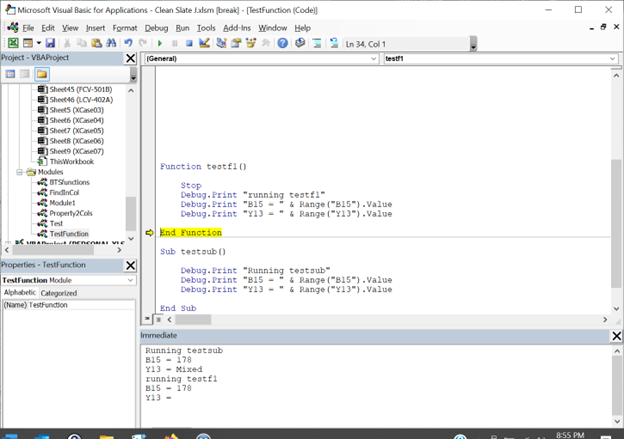Collapse the Modules folder in project tree
The height and width of the screenshot is (439, 624).
pyautogui.click(x=20, y=172)
